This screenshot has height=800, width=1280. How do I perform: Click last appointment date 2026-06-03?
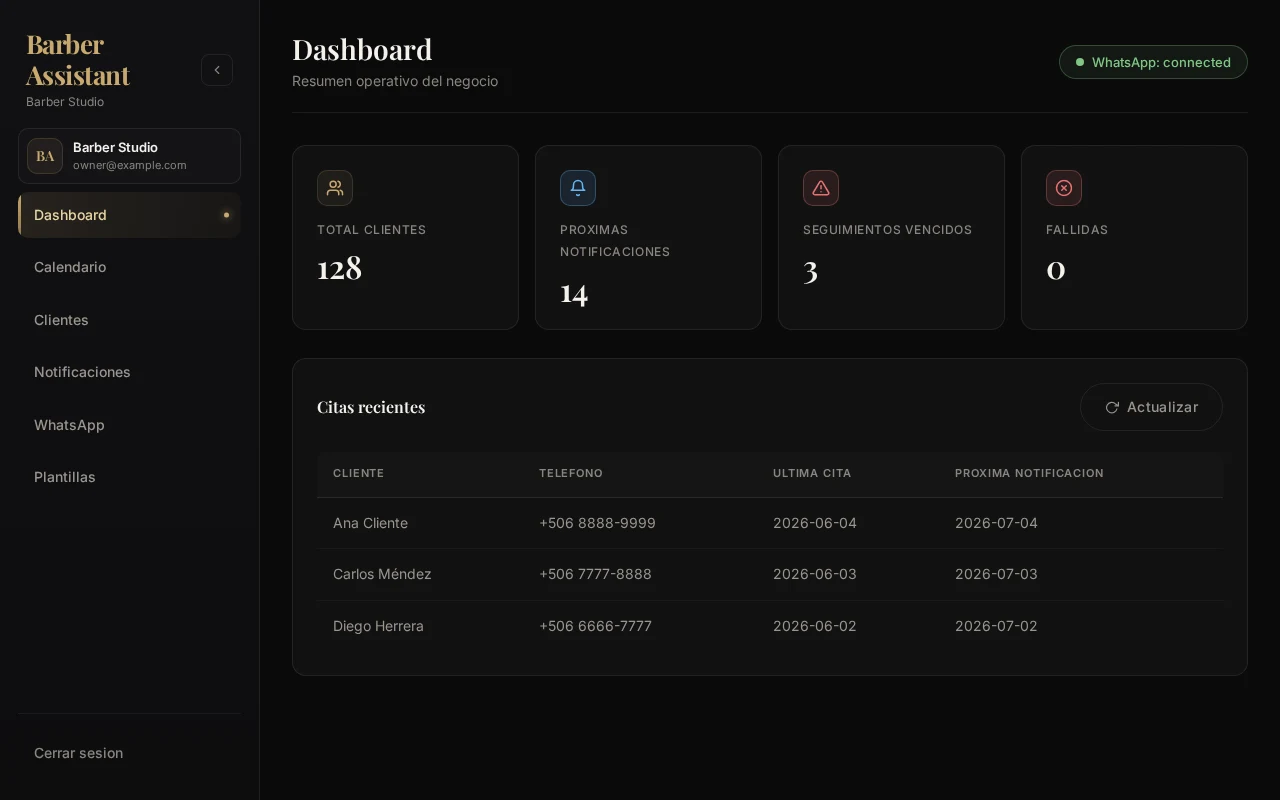(x=815, y=574)
